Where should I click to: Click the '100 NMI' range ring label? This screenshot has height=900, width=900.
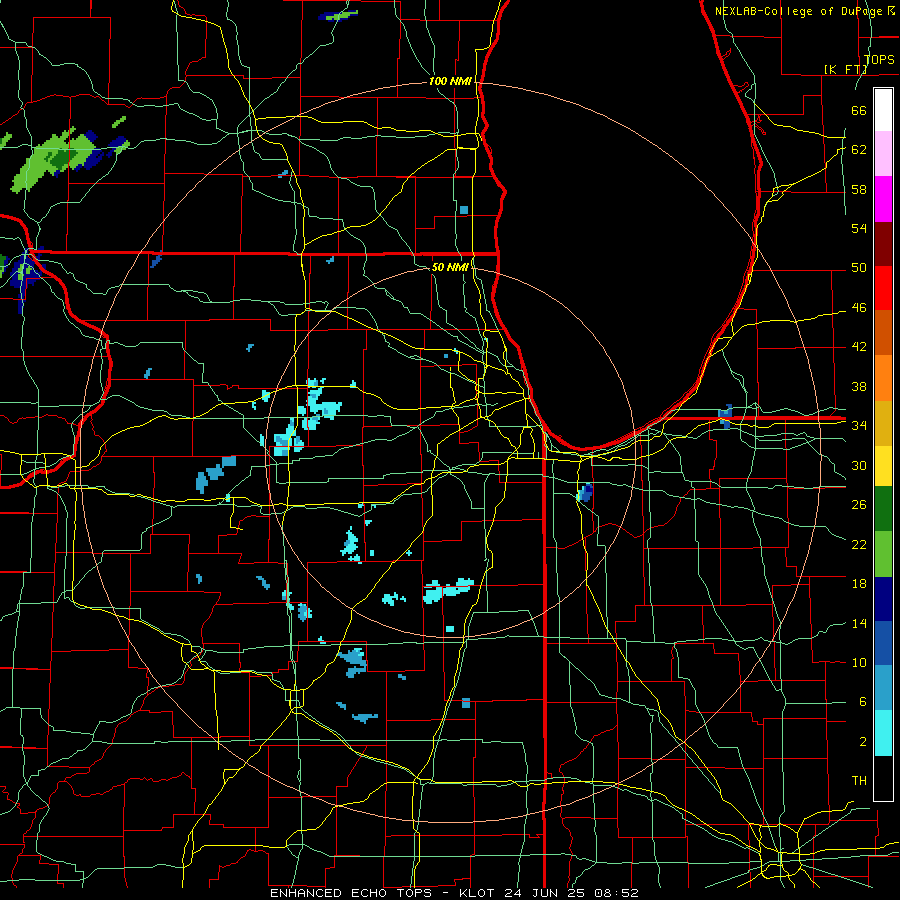450,82
